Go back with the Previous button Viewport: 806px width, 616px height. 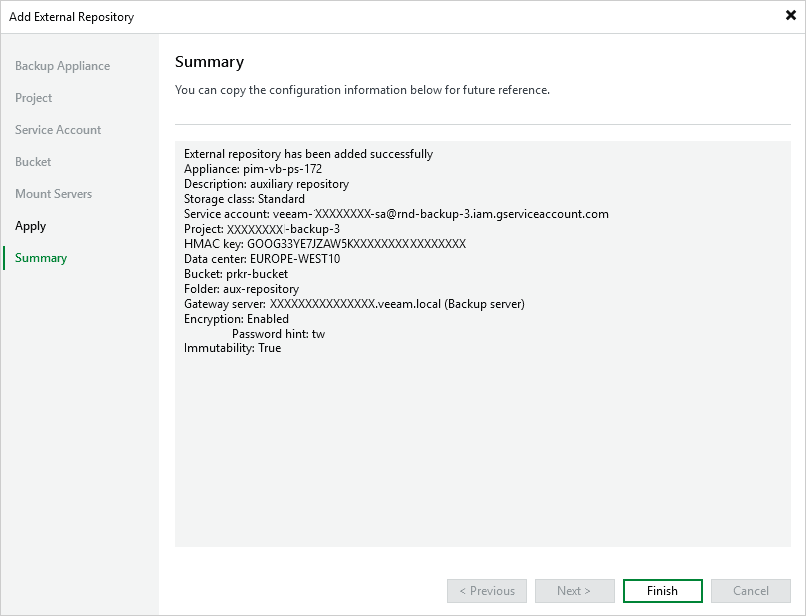pyautogui.click(x=487, y=591)
